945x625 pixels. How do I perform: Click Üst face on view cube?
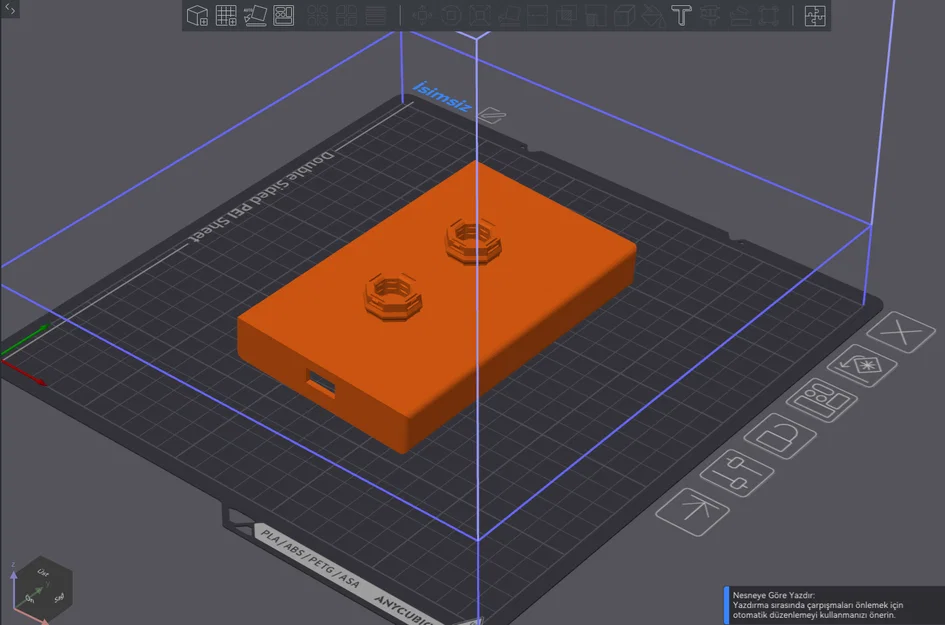tap(42, 572)
